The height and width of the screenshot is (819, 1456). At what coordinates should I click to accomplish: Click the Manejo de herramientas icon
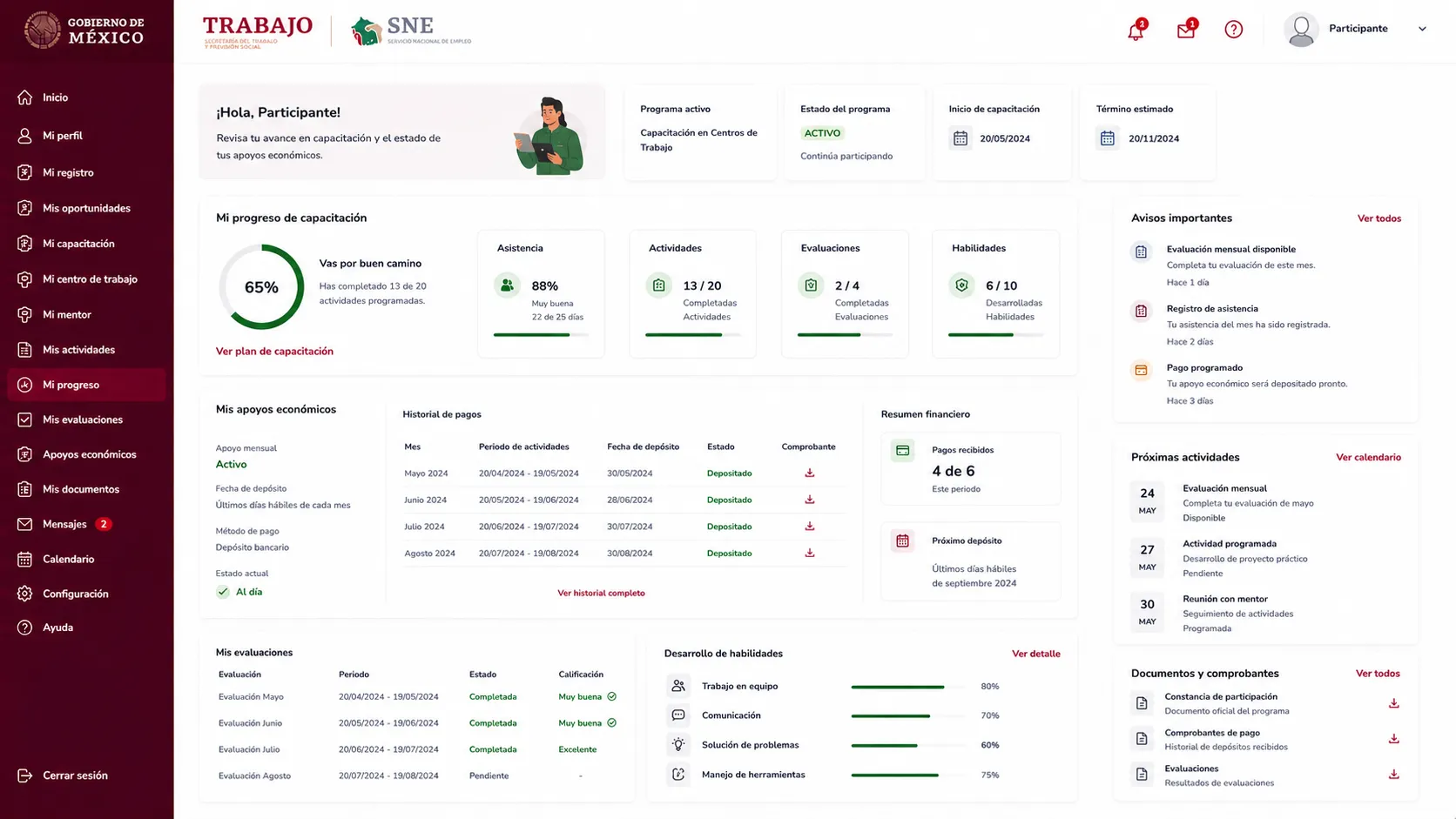pyautogui.click(x=678, y=775)
